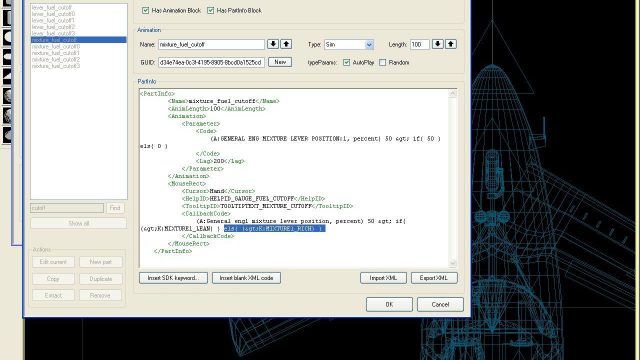Click the PartInfo XML scrollbar up arrow
Image resolution: width=640 pixels, height=360 pixels.
click(452, 94)
